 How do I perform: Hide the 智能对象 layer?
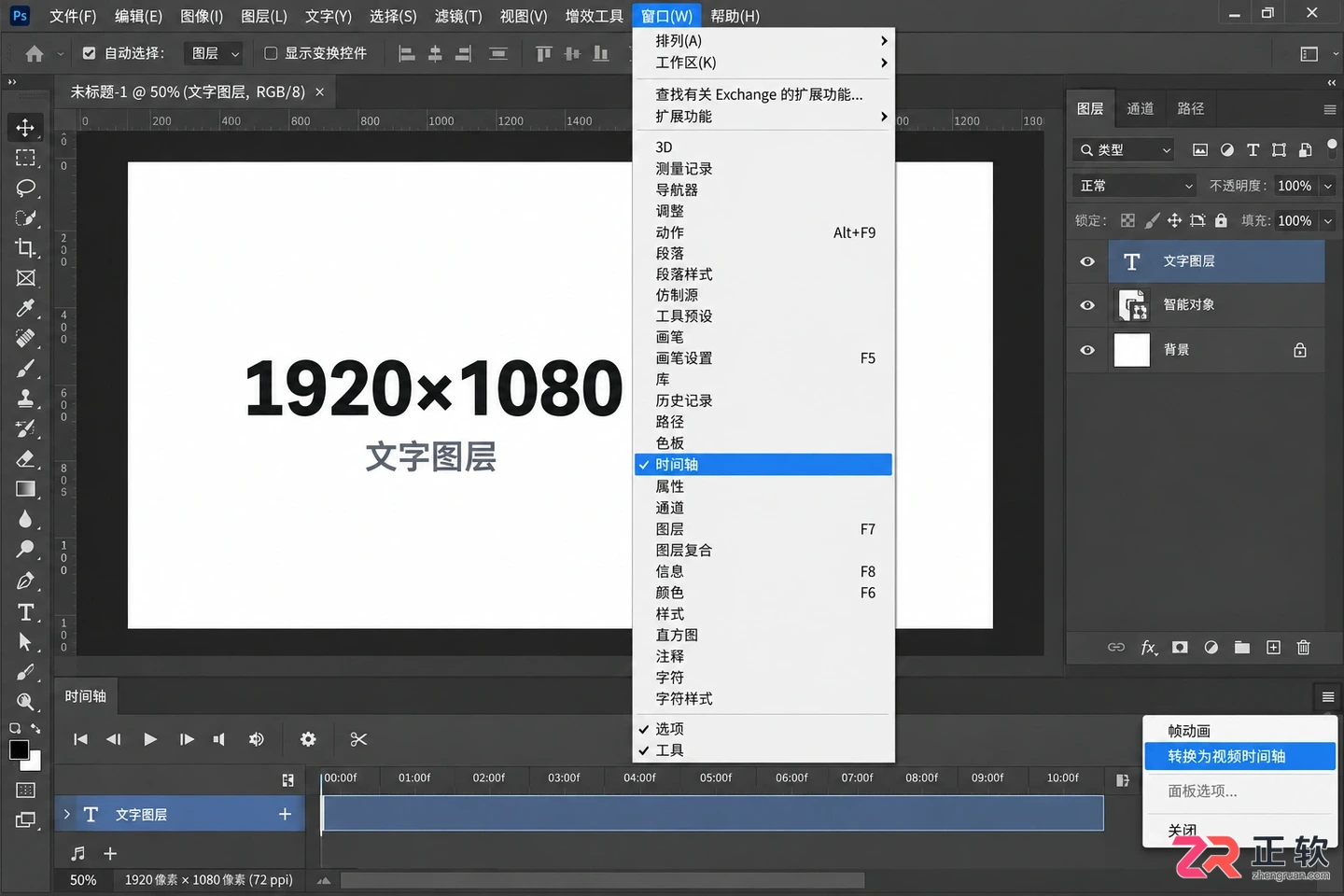(x=1087, y=305)
